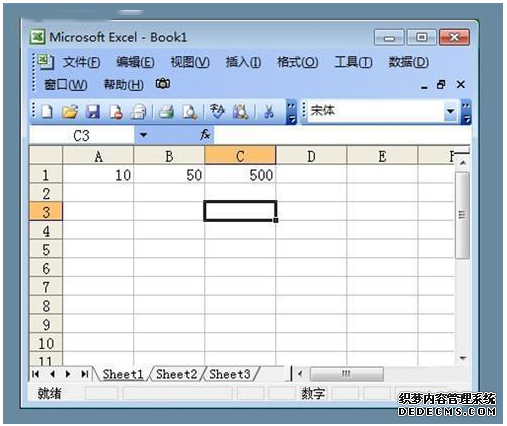Select row 5 header
The image size is (507, 426).
(46, 249)
